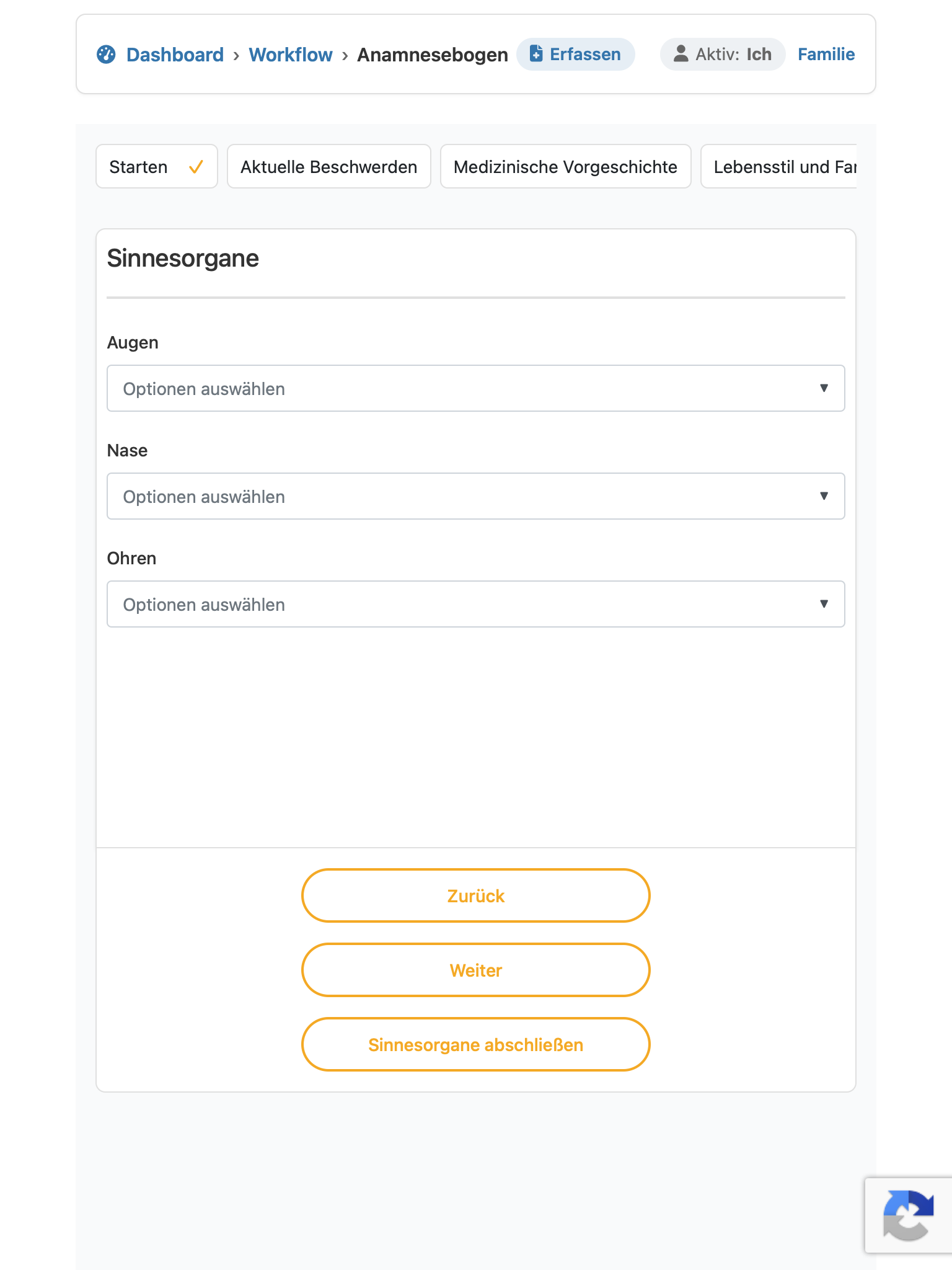Click the user silhouette icon beside Aktiv
Screen dimensions: 952x1270
(x=681, y=54)
